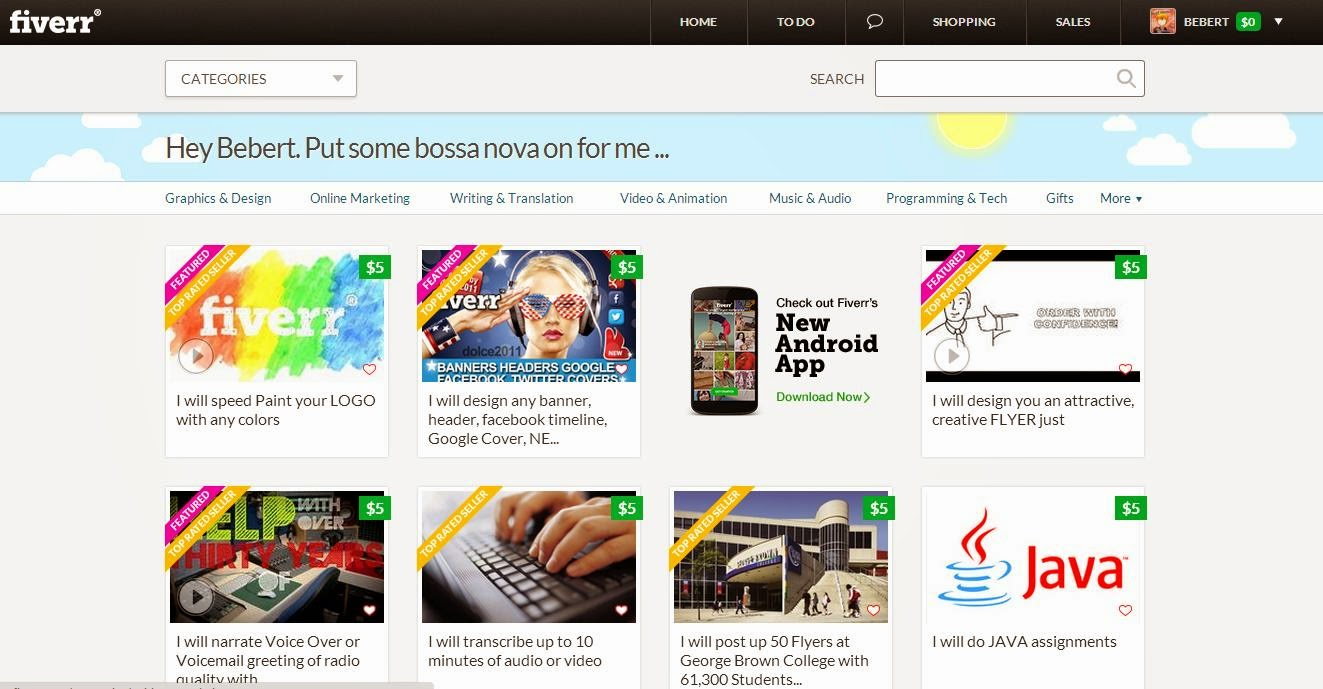1323x689 pixels.
Task: Favorite the banner header gig heart
Action: coord(621,369)
